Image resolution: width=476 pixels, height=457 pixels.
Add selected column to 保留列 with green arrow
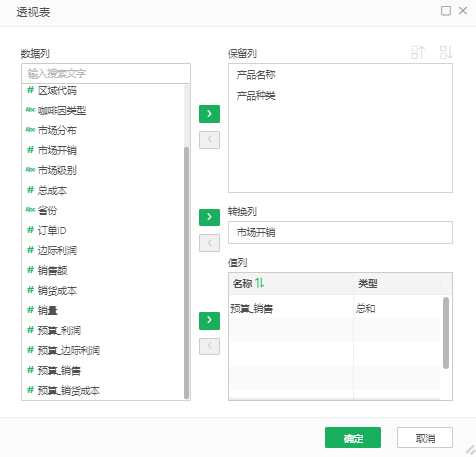(209, 114)
